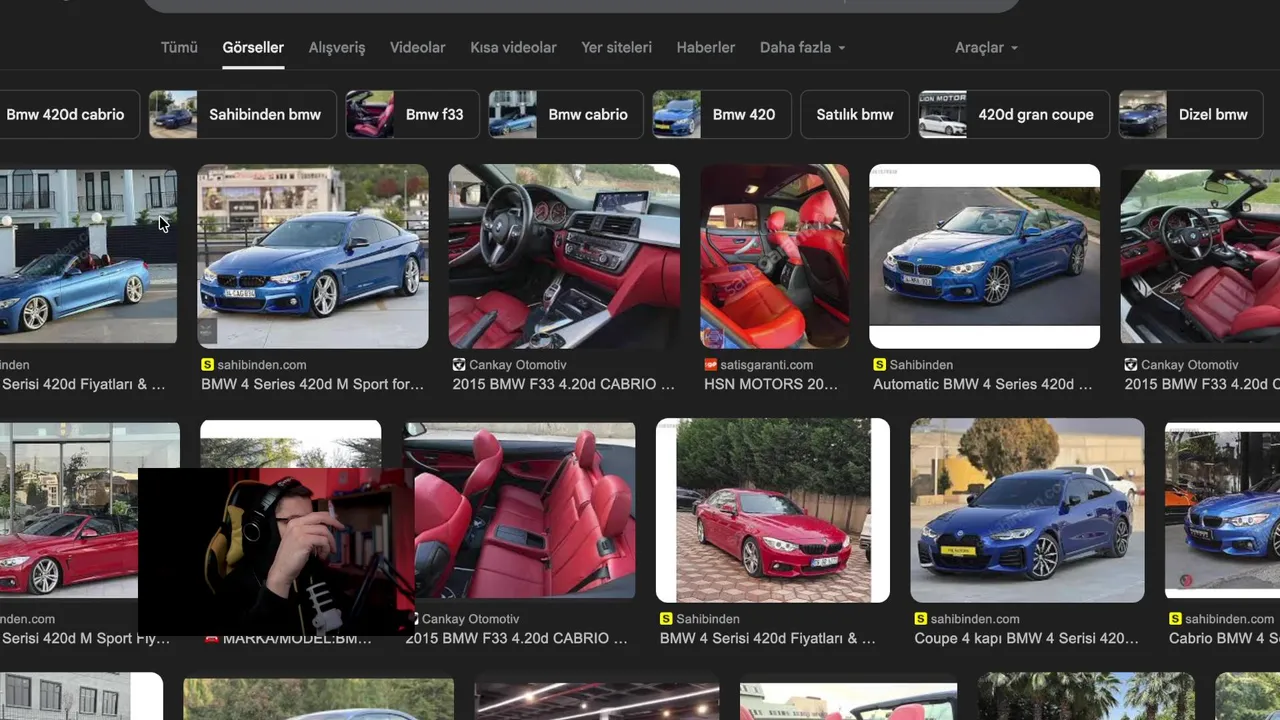Screen dimensions: 1280x720
Task: Select the Dizel bmw filter chip
Action: click(x=1191, y=114)
